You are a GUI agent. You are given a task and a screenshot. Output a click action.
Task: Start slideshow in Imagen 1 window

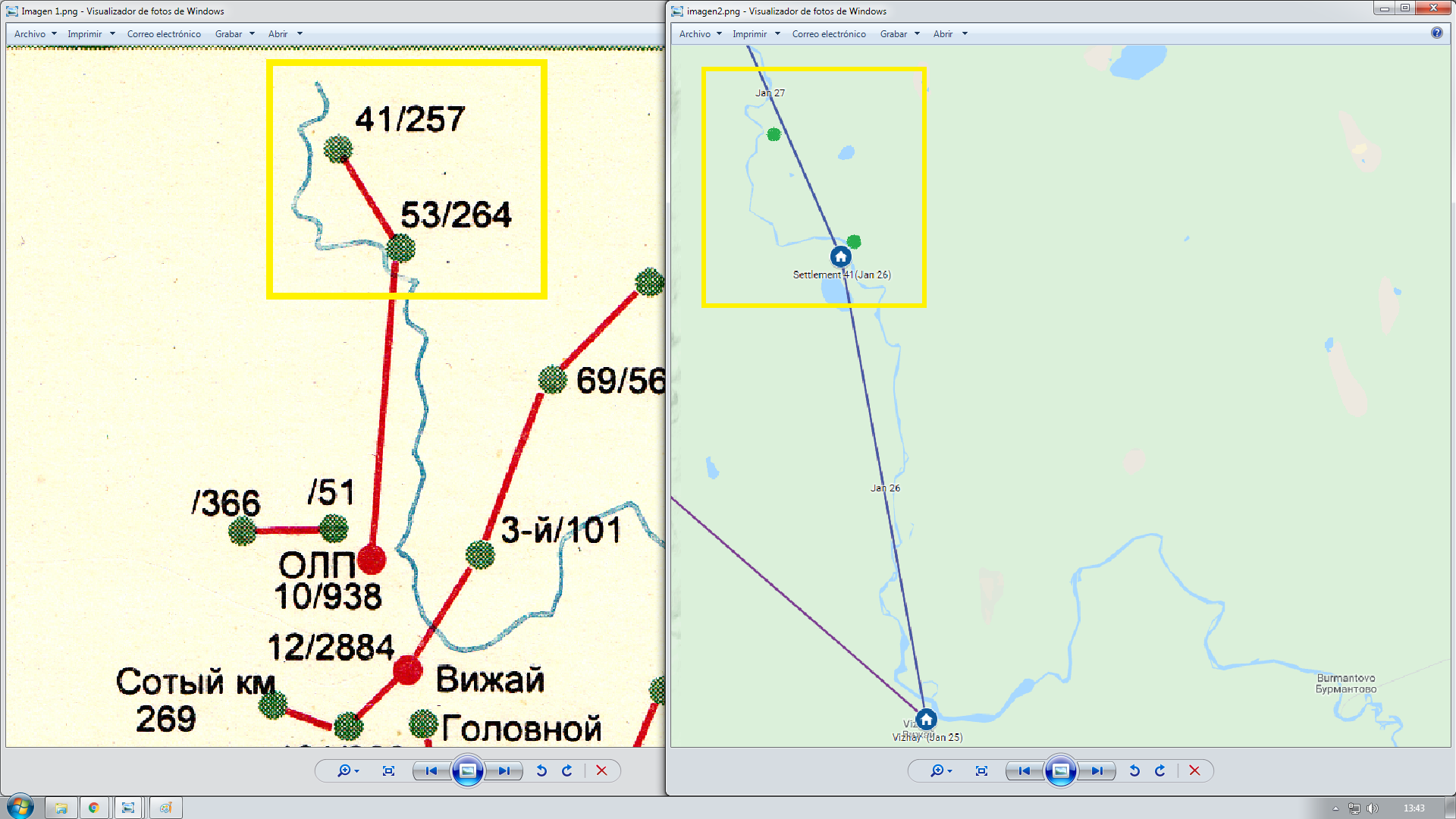click(468, 770)
